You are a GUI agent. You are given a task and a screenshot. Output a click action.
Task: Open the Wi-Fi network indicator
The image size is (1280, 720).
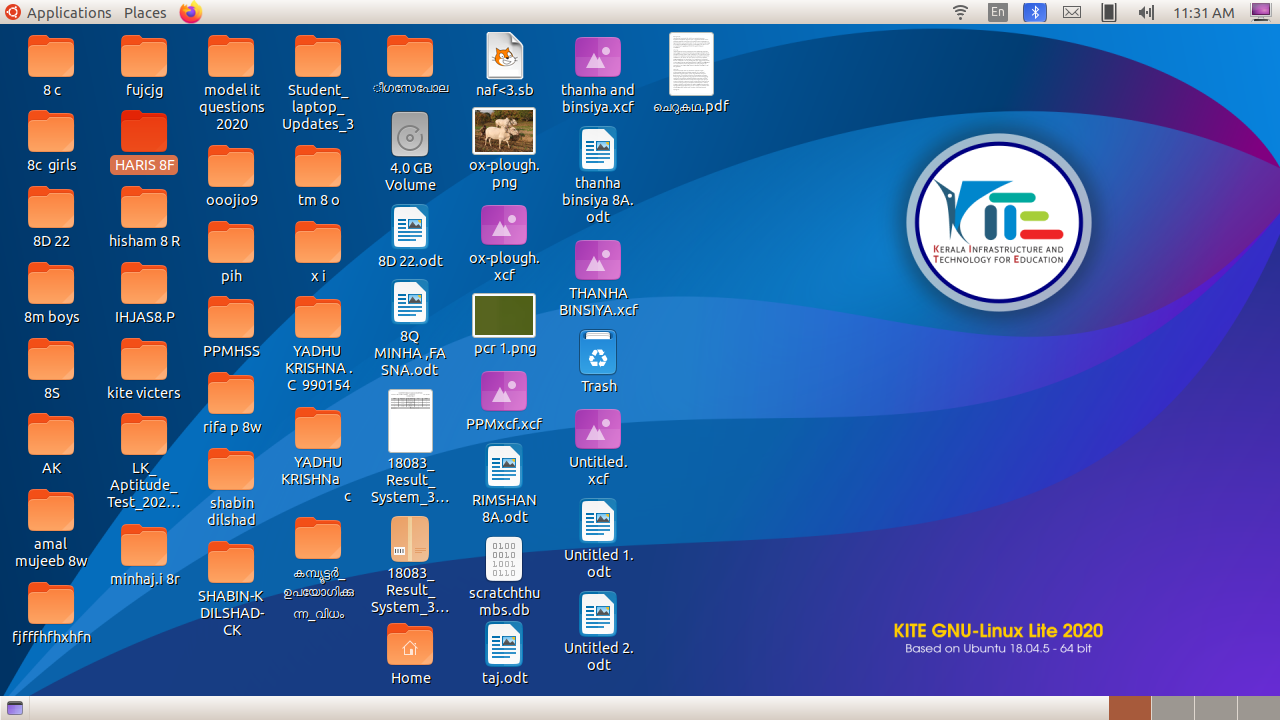[960, 12]
